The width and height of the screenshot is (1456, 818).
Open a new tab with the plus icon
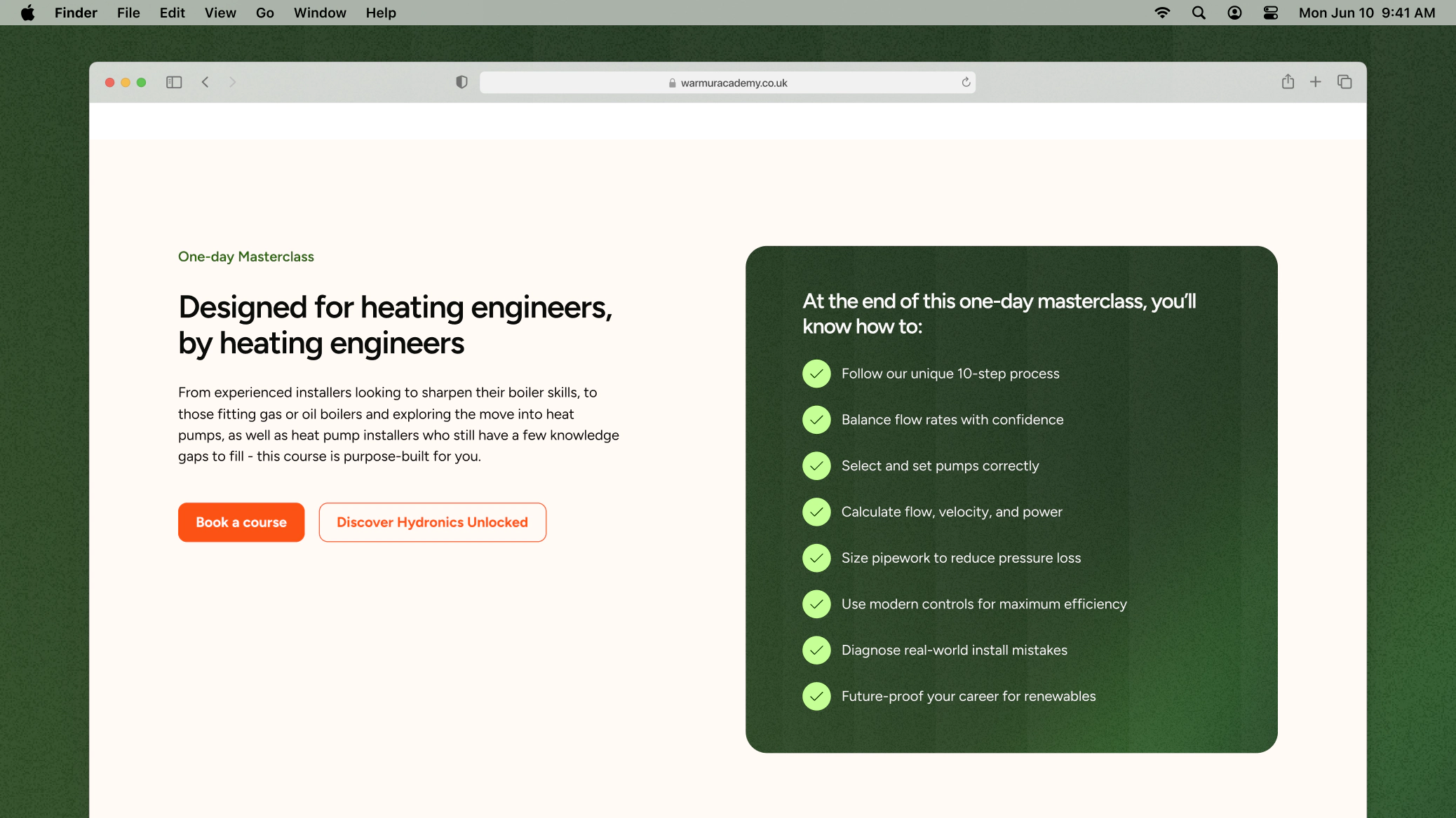click(x=1316, y=82)
